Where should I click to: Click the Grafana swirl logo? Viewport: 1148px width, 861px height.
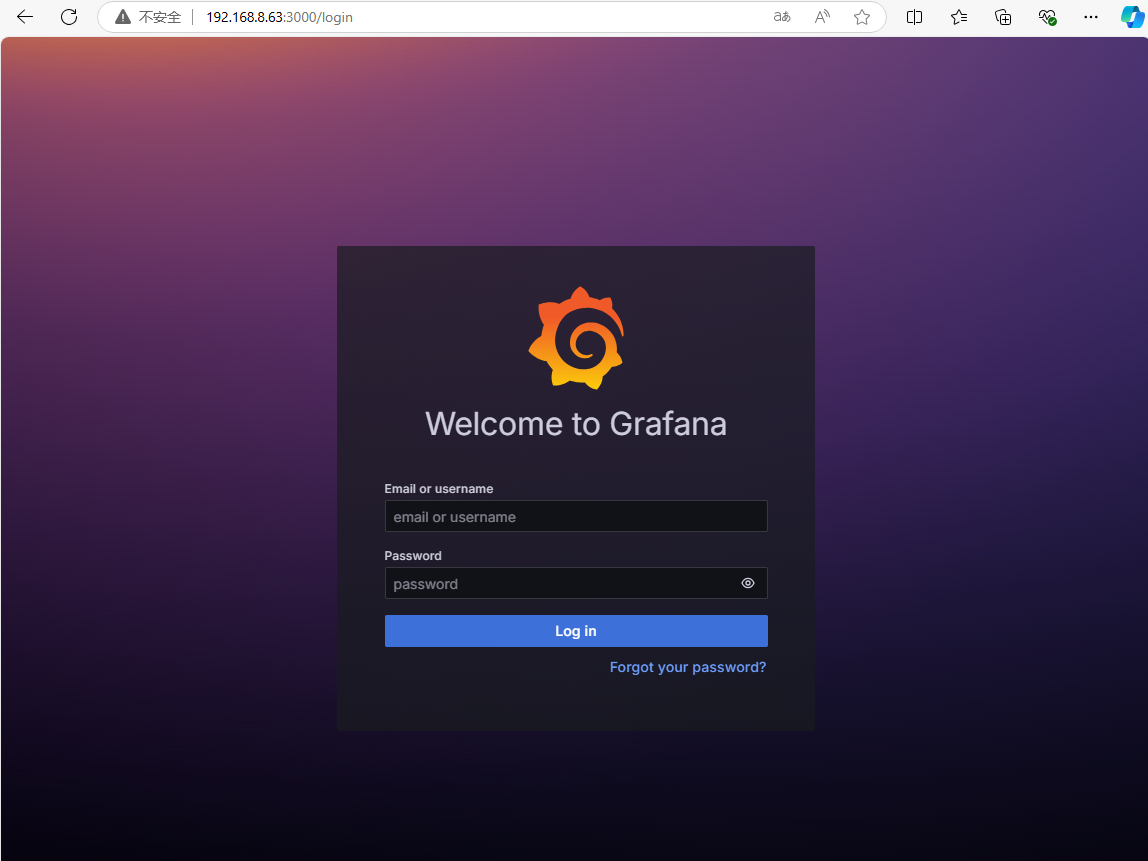576,338
